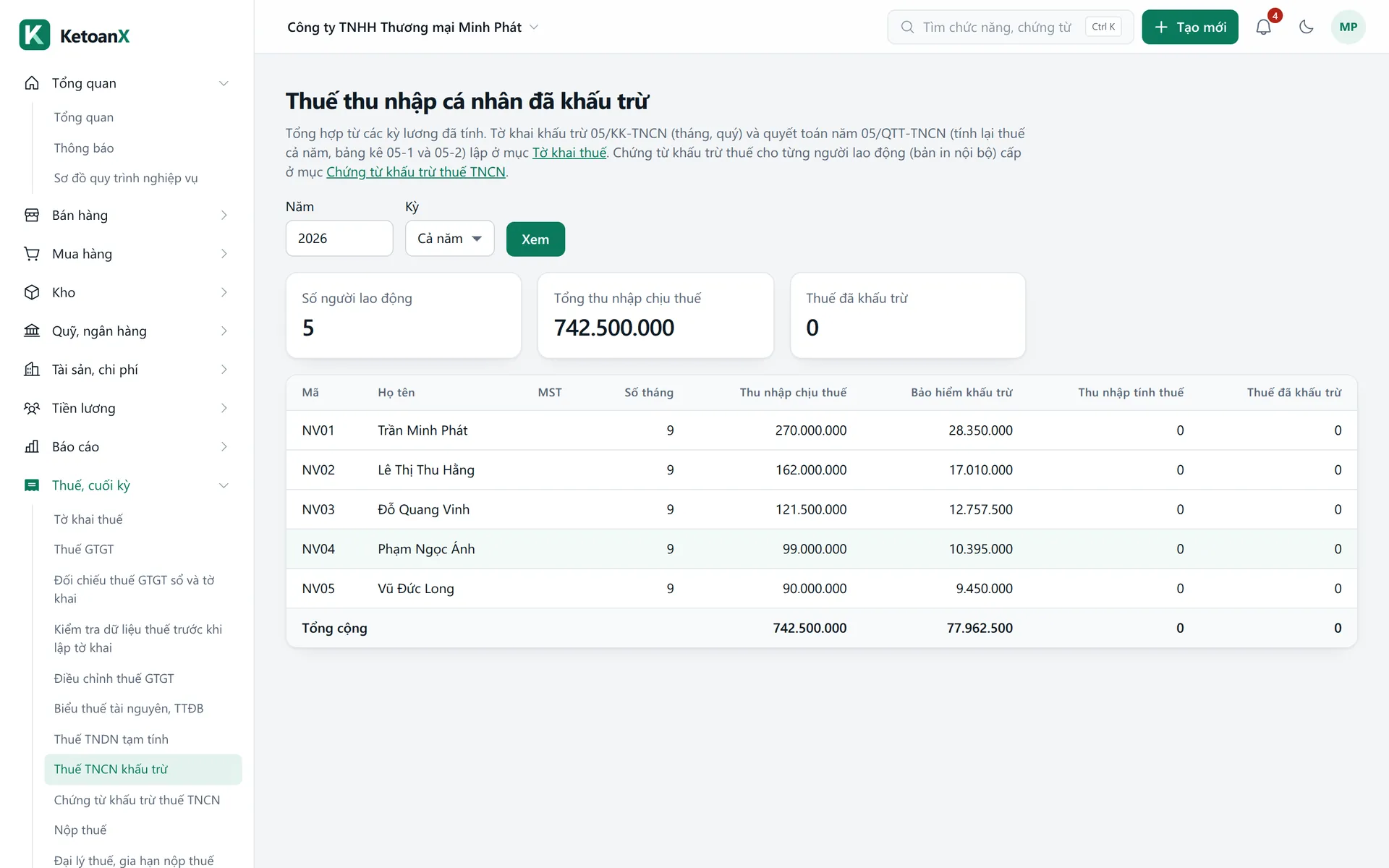Click the Phạm Ngọc Ánh row name
This screenshot has height=868, width=1389.
coord(426,549)
